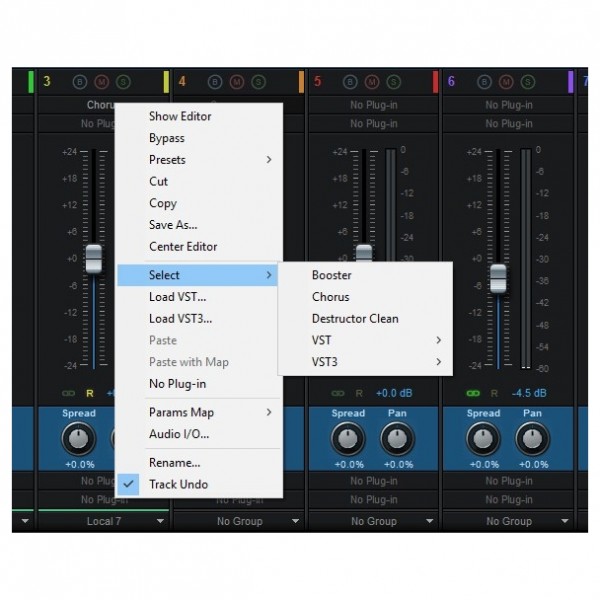
Task: Select Destructor Clean plug-in
Action: pos(365,319)
